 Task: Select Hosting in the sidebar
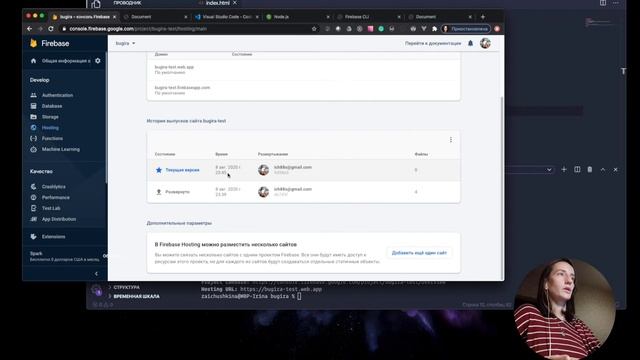tap(50, 128)
